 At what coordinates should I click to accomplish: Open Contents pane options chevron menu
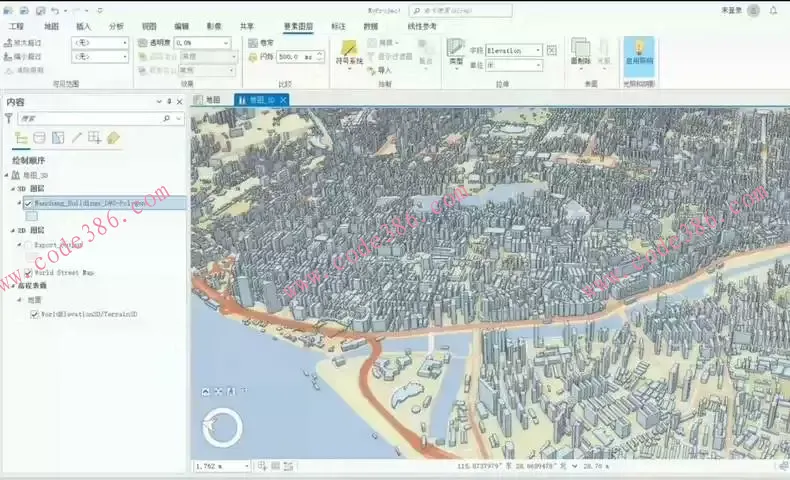[x=159, y=102]
